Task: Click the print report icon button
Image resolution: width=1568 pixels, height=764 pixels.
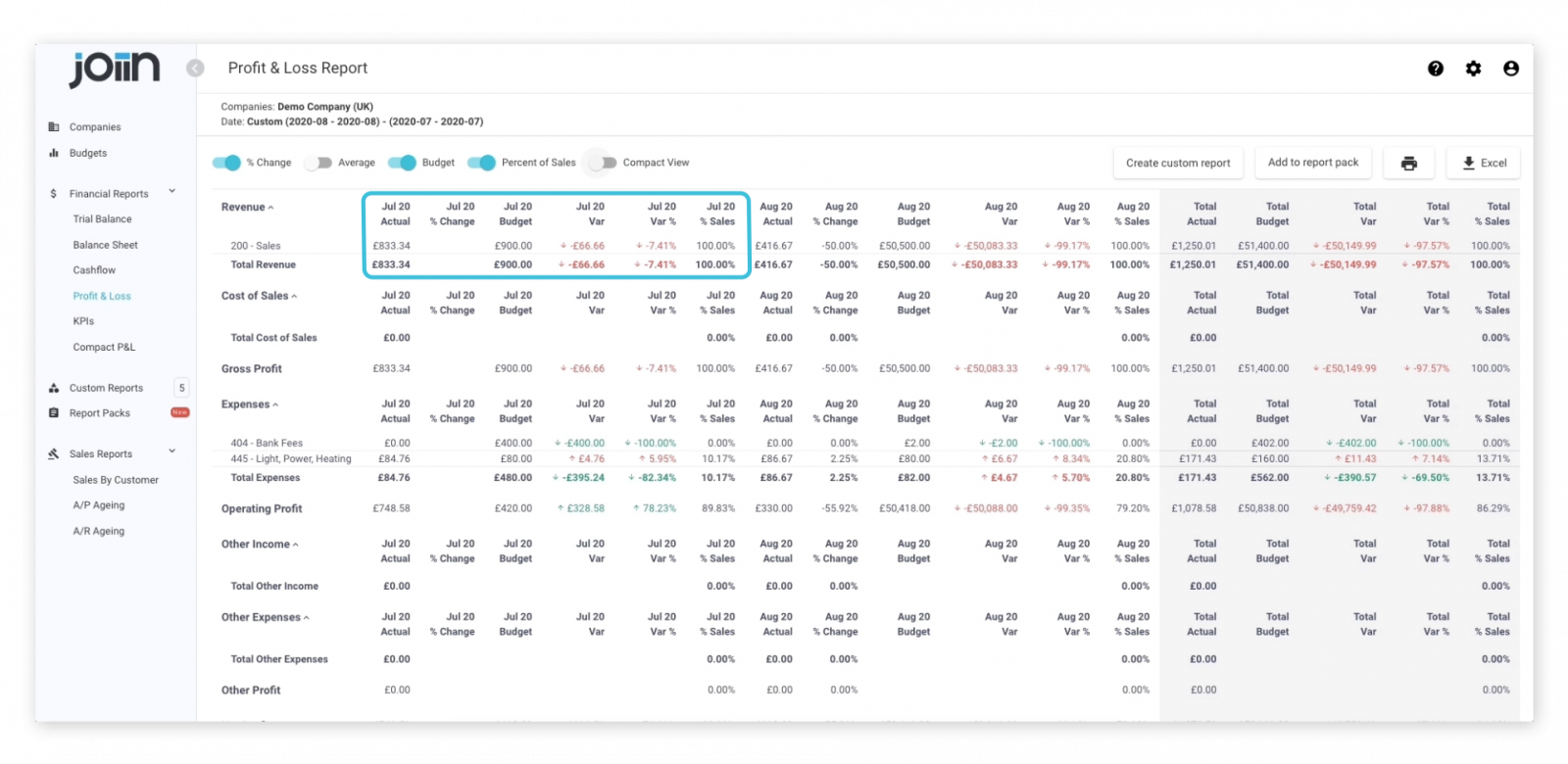Action: pos(1408,164)
